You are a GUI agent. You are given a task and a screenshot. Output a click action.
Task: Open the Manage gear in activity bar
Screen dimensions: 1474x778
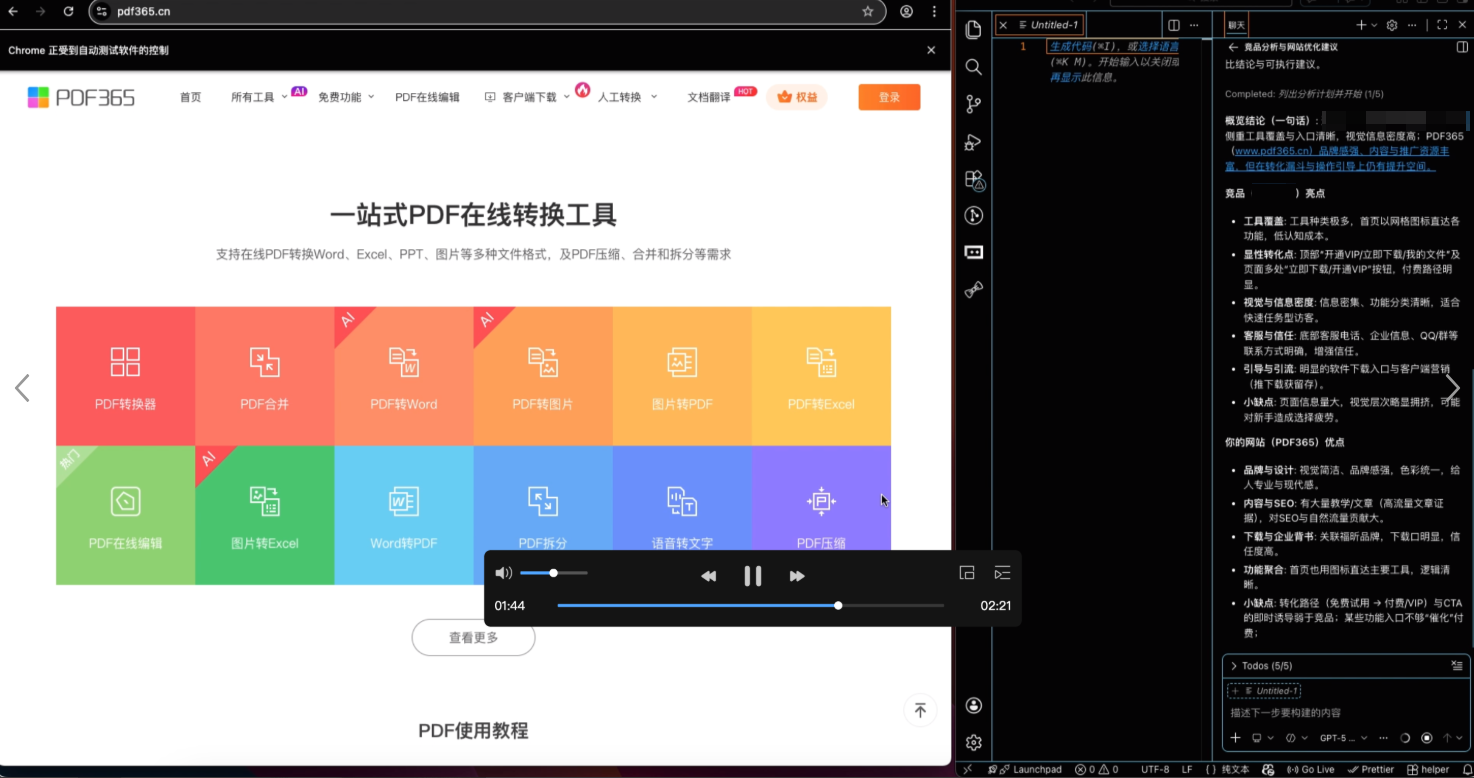973,743
